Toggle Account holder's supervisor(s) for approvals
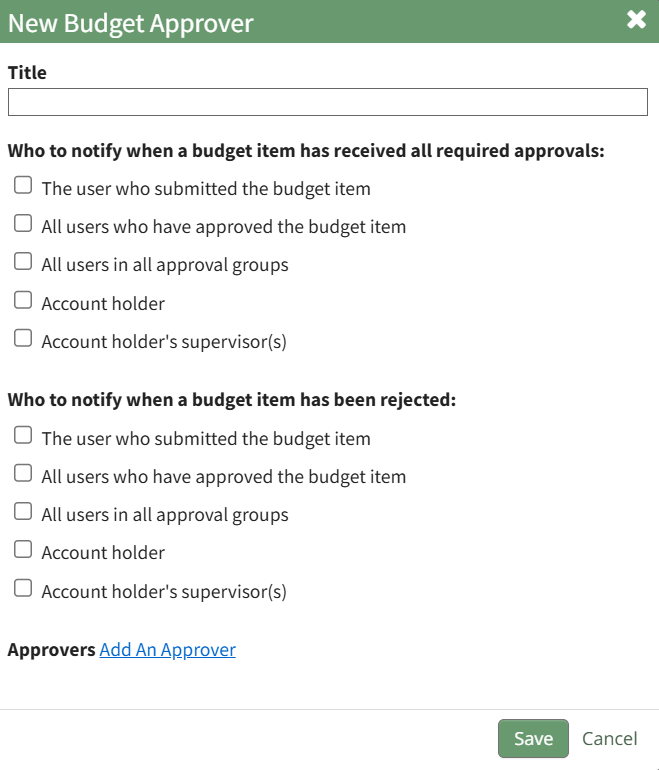 point(23,338)
